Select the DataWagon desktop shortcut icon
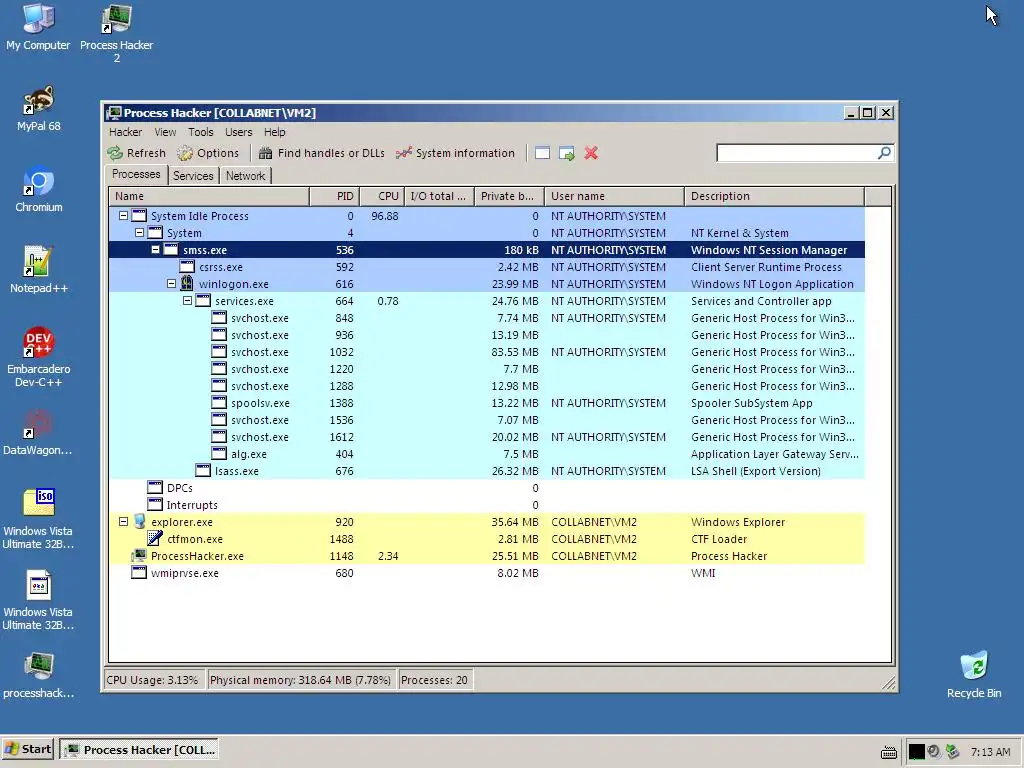The width and height of the screenshot is (1024, 768). (x=38, y=432)
